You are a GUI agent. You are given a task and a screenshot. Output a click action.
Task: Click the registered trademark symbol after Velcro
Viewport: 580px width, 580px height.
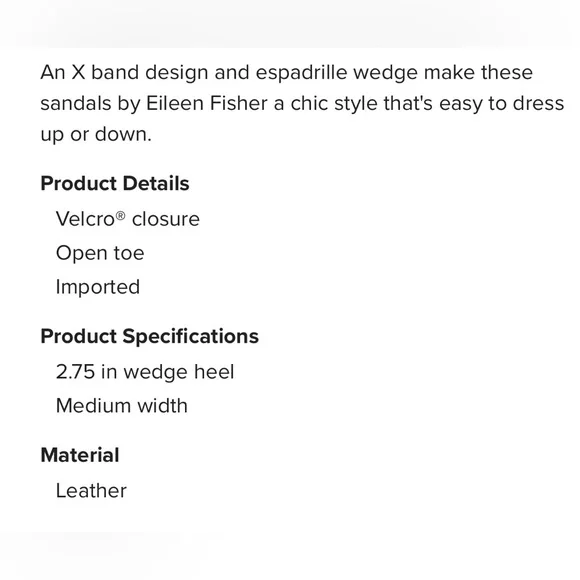point(121,215)
